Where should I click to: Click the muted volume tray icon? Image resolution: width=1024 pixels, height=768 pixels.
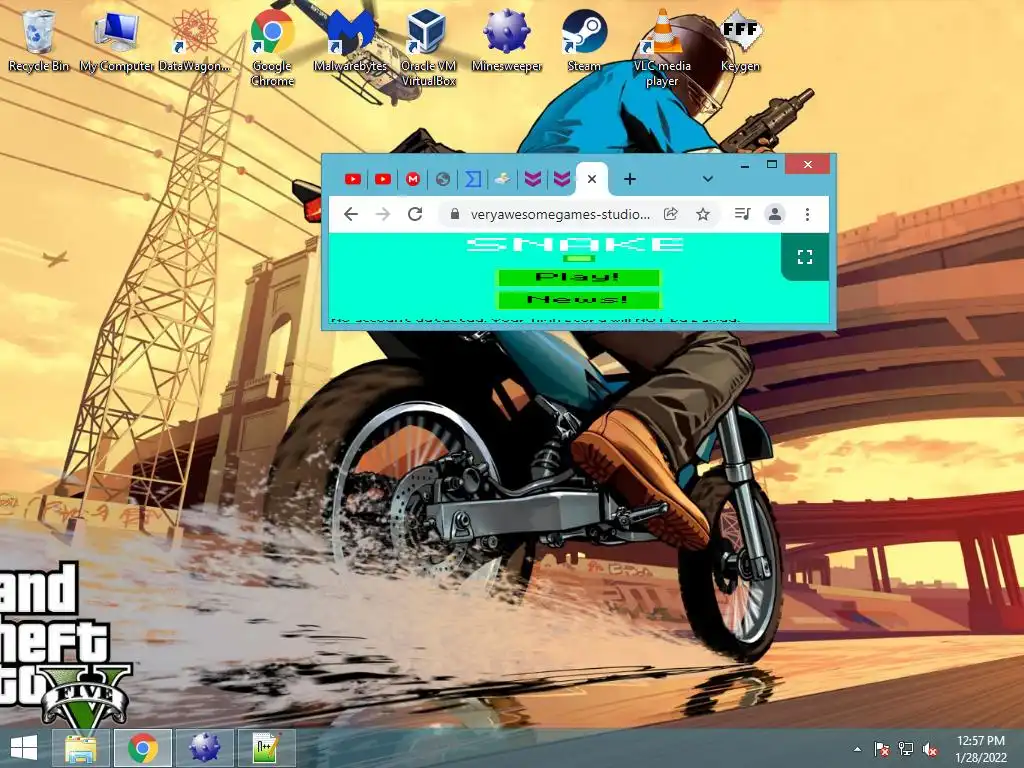click(930, 749)
